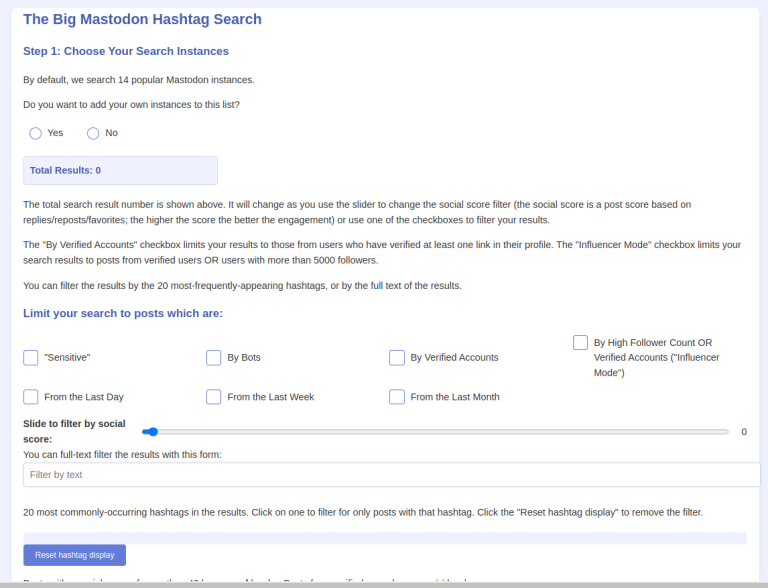The width and height of the screenshot is (768, 588).
Task: Tick From the Last Month checkbox
Action: [x=397, y=397]
